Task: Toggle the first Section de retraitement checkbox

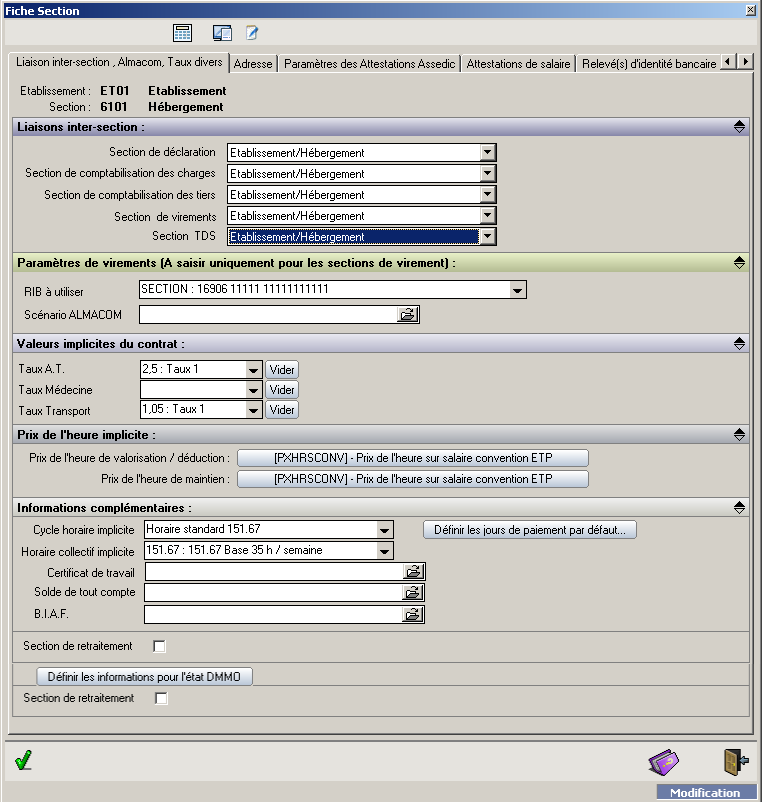Action: pyautogui.click(x=160, y=647)
